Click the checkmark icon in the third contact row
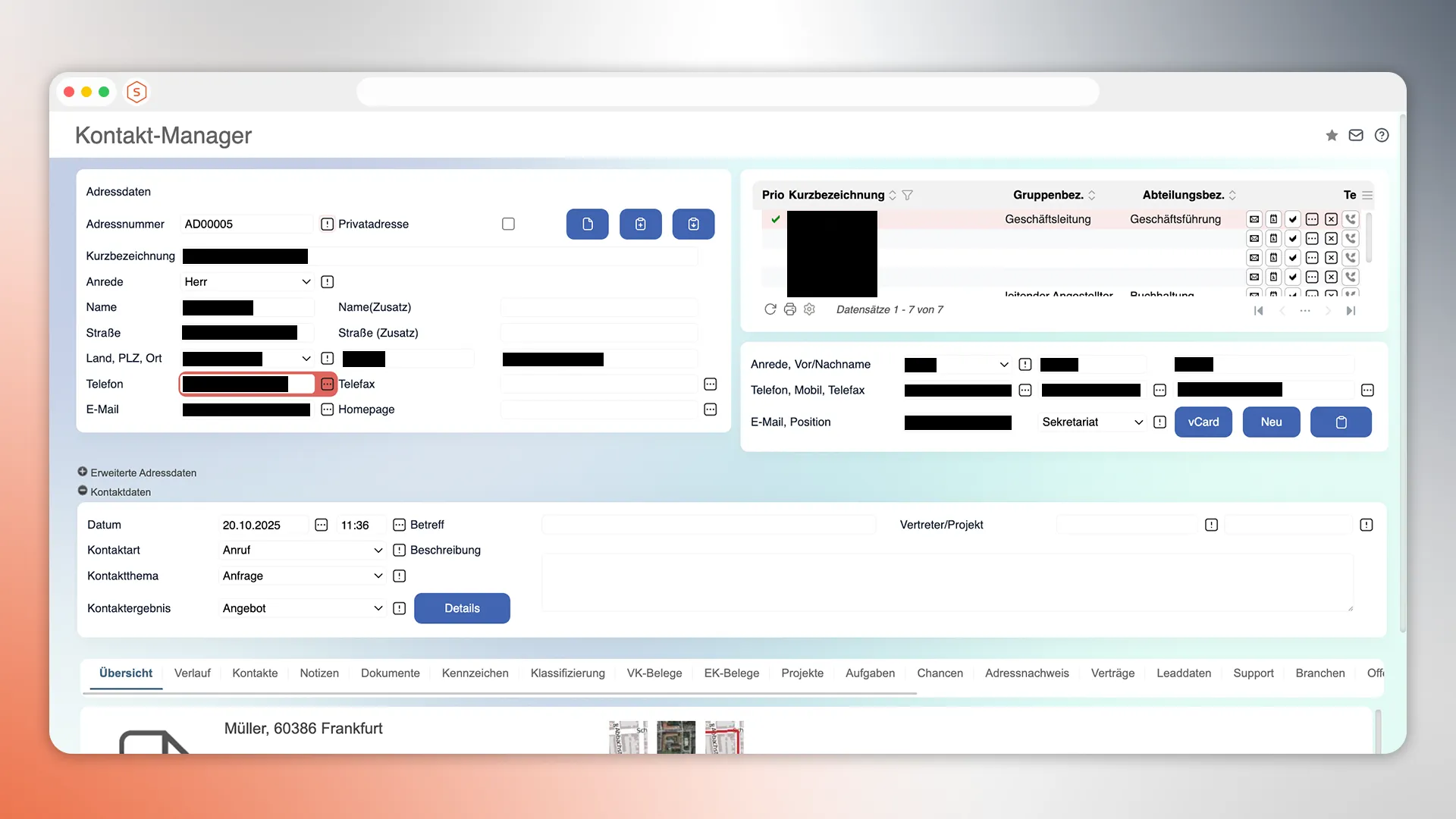Viewport: 1456px width, 819px height. (x=1293, y=257)
